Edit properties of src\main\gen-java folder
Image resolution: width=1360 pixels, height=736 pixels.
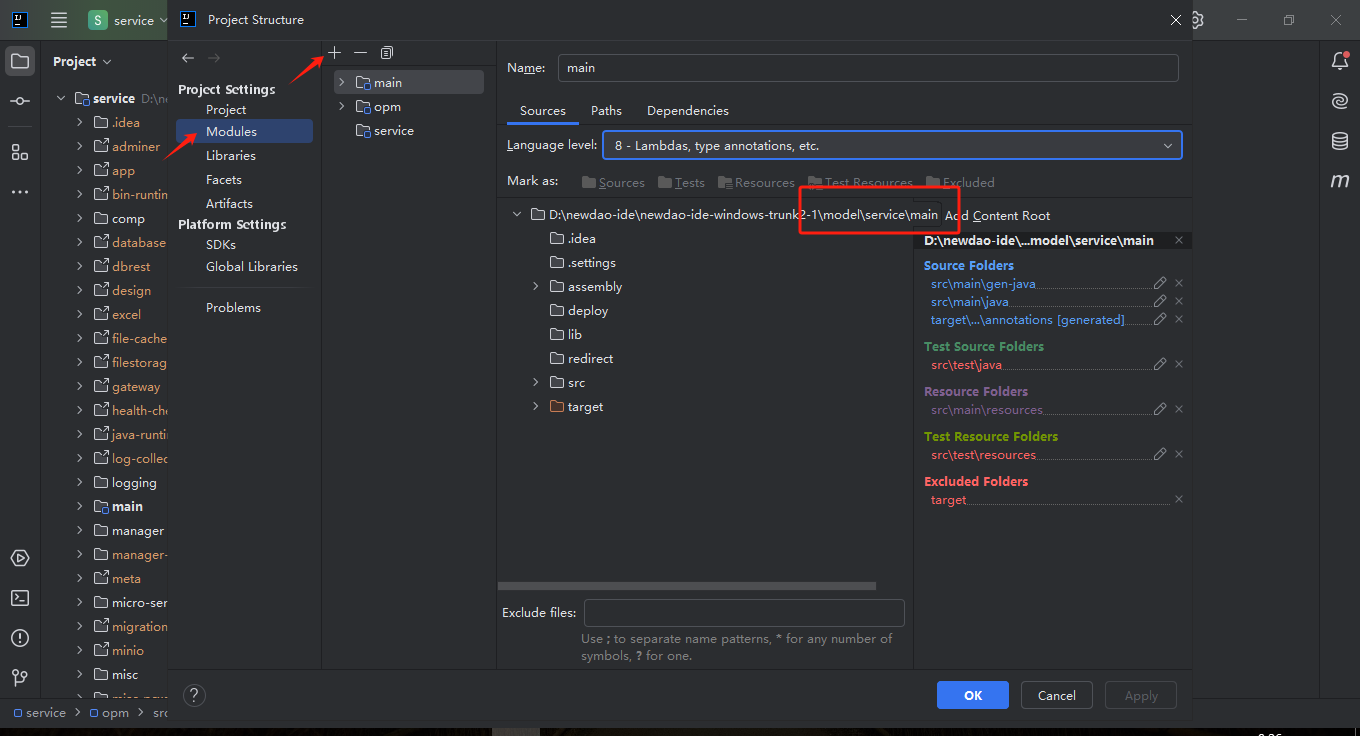pos(1160,283)
